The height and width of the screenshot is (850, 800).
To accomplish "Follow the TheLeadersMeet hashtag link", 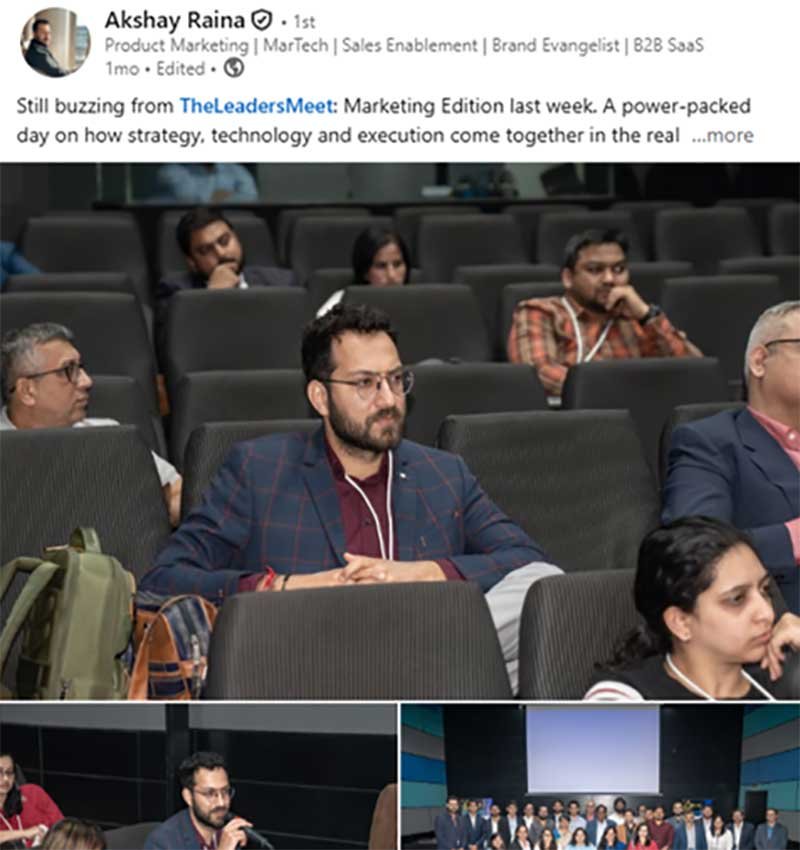I will [257, 106].
